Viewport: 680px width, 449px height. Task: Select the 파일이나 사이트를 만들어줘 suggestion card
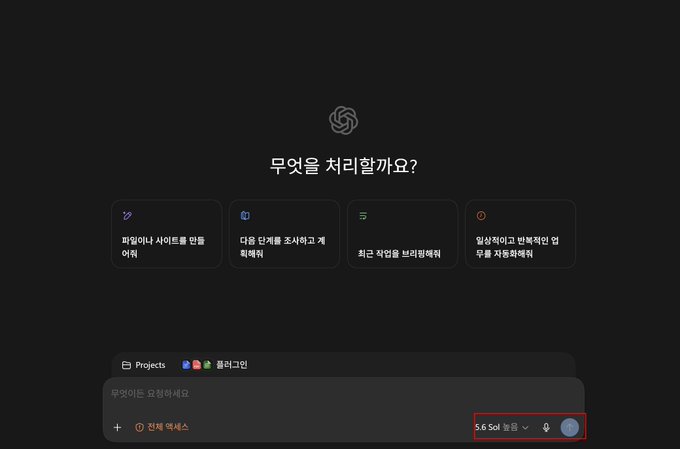pyautogui.click(x=167, y=234)
